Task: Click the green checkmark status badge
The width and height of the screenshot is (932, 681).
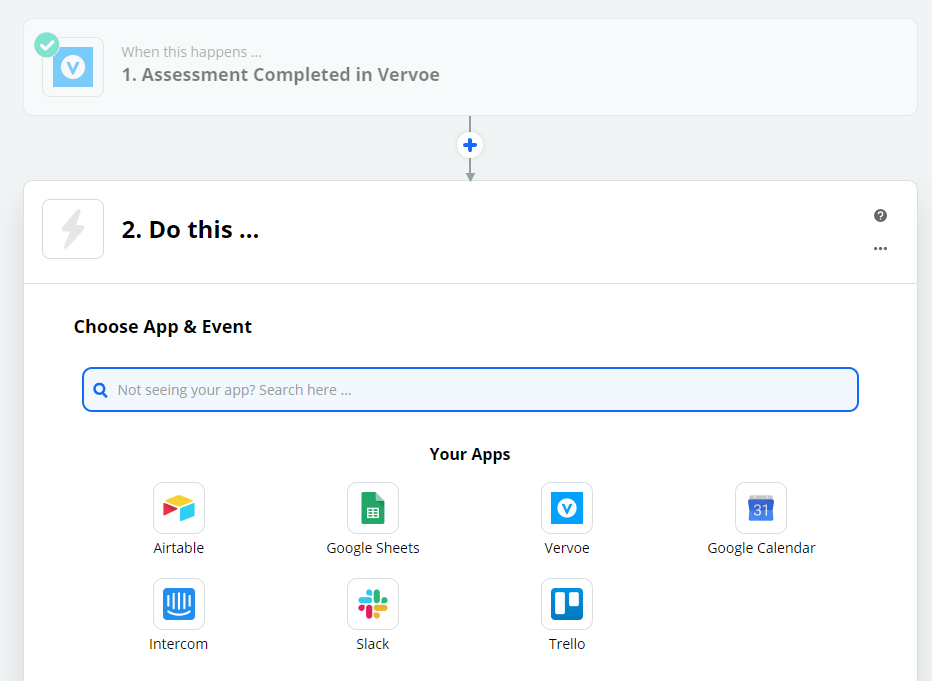Action: (x=46, y=45)
